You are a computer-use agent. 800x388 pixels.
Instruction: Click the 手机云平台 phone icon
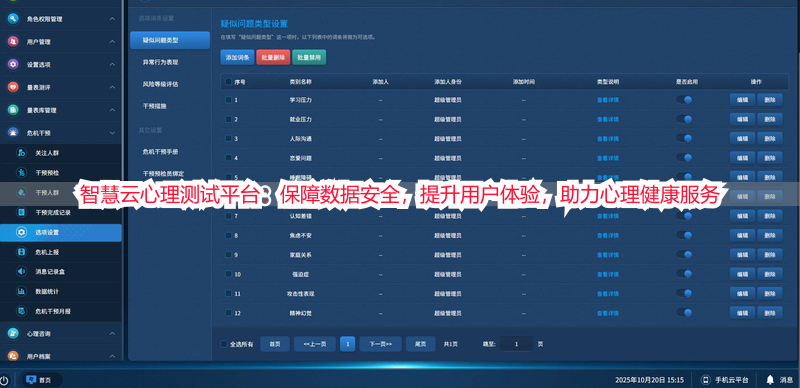tap(706, 380)
